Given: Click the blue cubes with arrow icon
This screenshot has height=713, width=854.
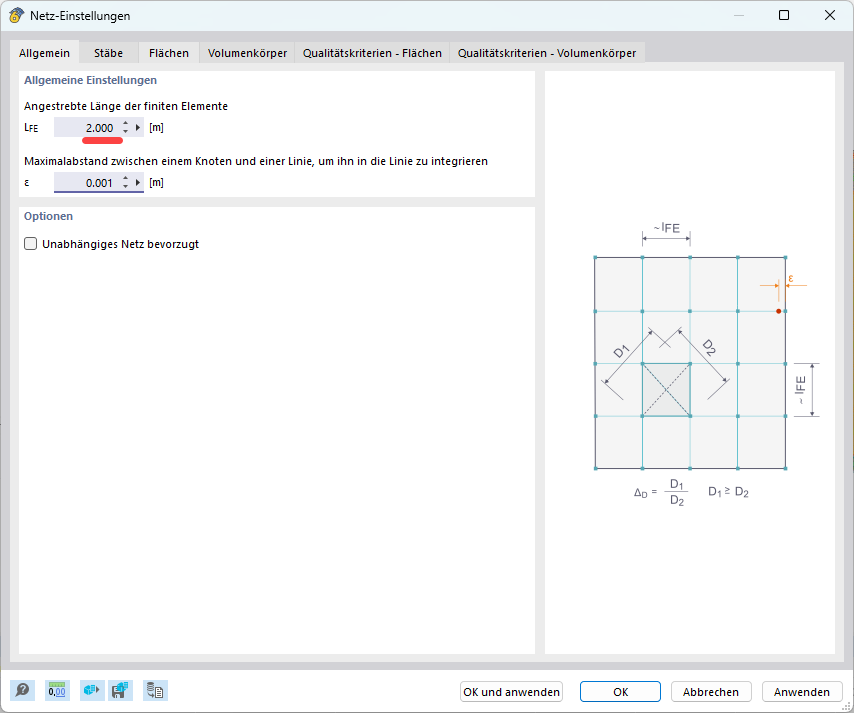Looking at the screenshot, I should (x=92, y=690).
